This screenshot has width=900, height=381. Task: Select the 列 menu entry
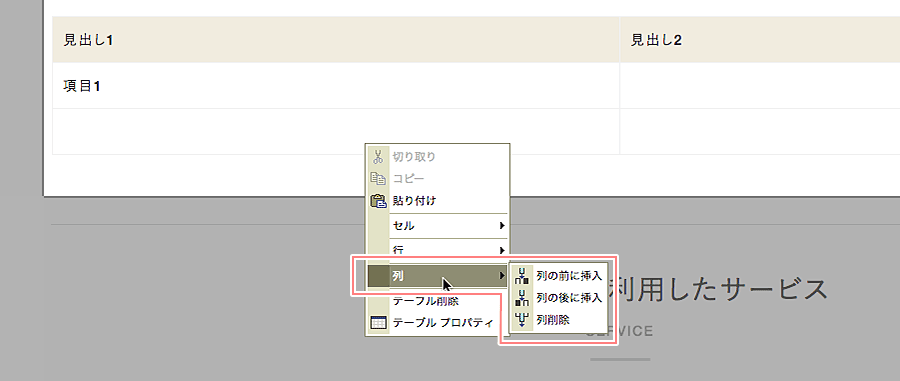pyautogui.click(x=437, y=276)
